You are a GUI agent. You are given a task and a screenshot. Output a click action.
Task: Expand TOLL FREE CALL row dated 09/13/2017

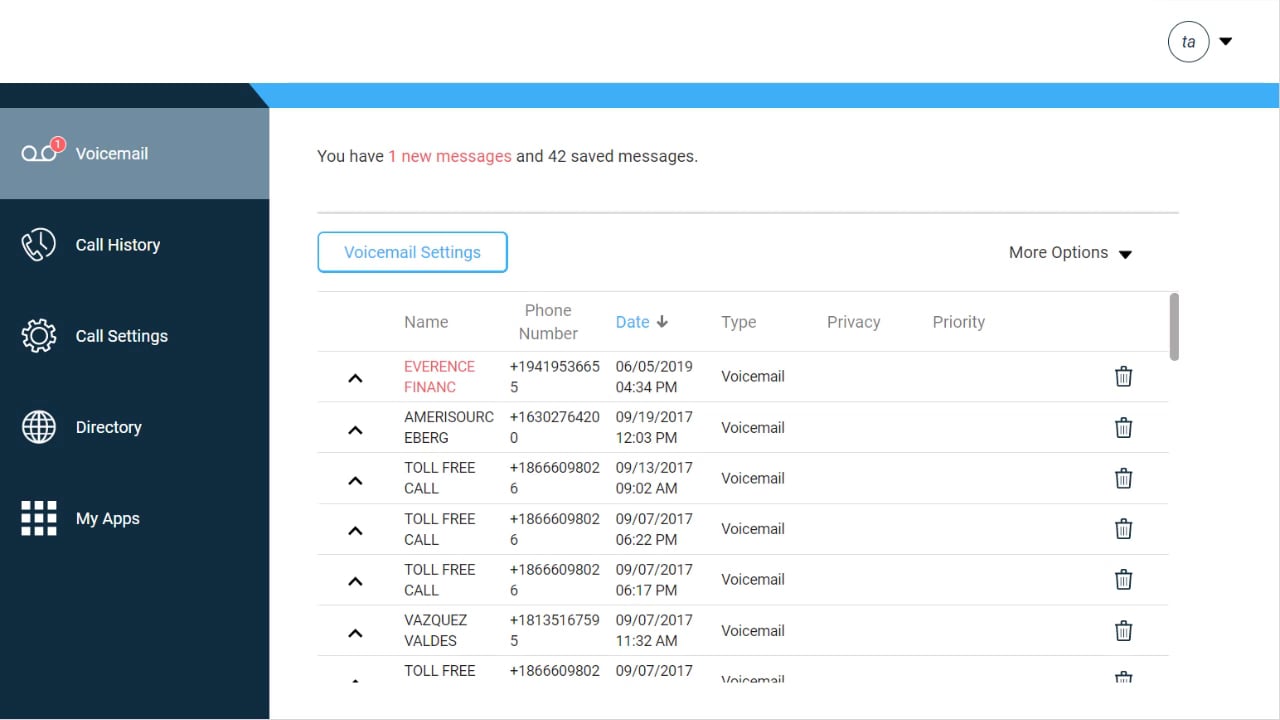point(355,480)
